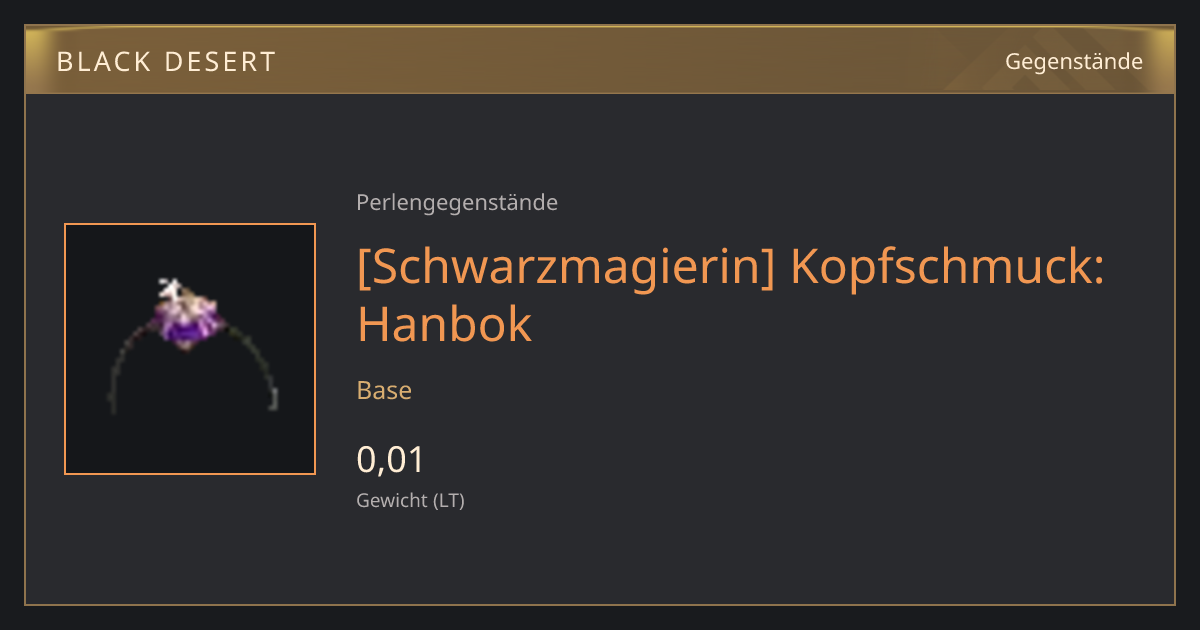Click the 0,01 weight value

(391, 460)
